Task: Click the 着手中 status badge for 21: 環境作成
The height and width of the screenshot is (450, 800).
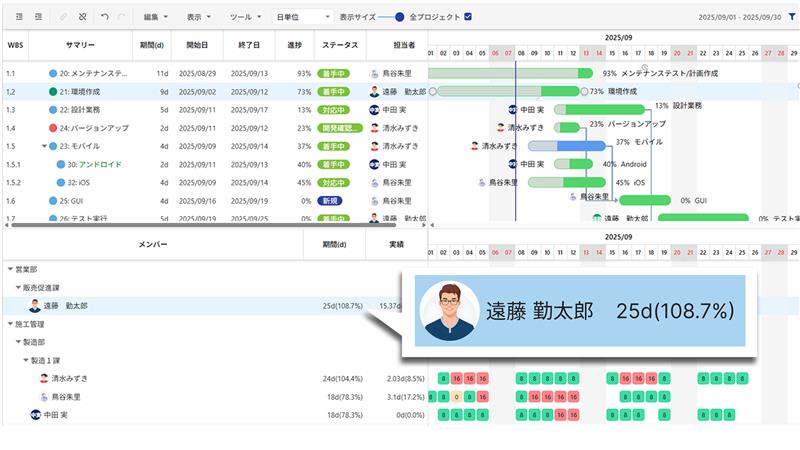Action: (x=331, y=91)
